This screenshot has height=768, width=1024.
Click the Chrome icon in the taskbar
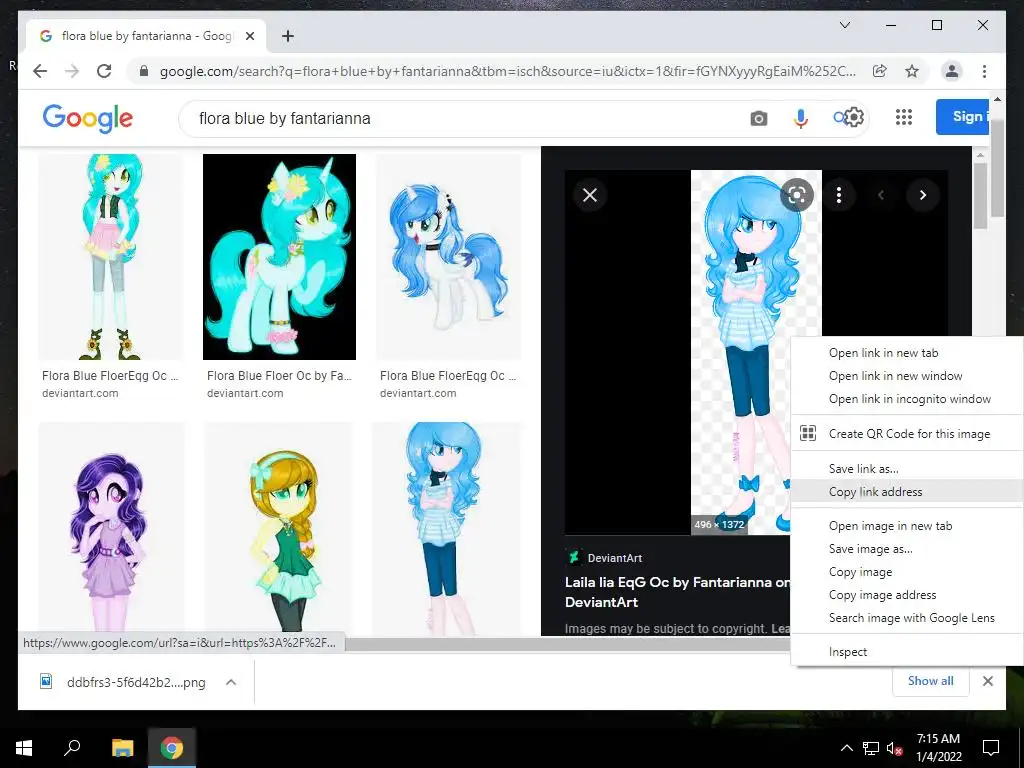click(172, 748)
